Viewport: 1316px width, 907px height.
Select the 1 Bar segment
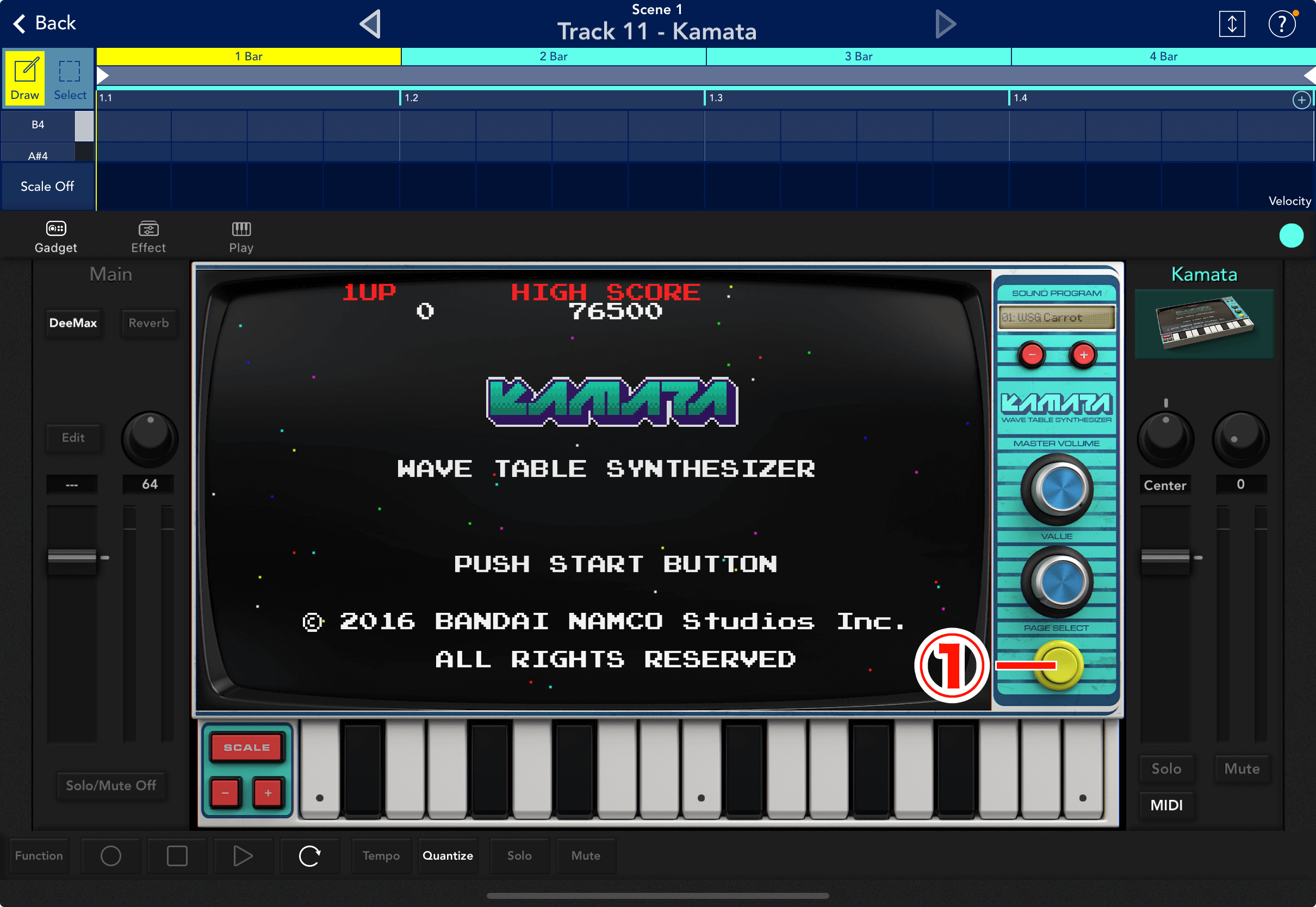coord(249,56)
